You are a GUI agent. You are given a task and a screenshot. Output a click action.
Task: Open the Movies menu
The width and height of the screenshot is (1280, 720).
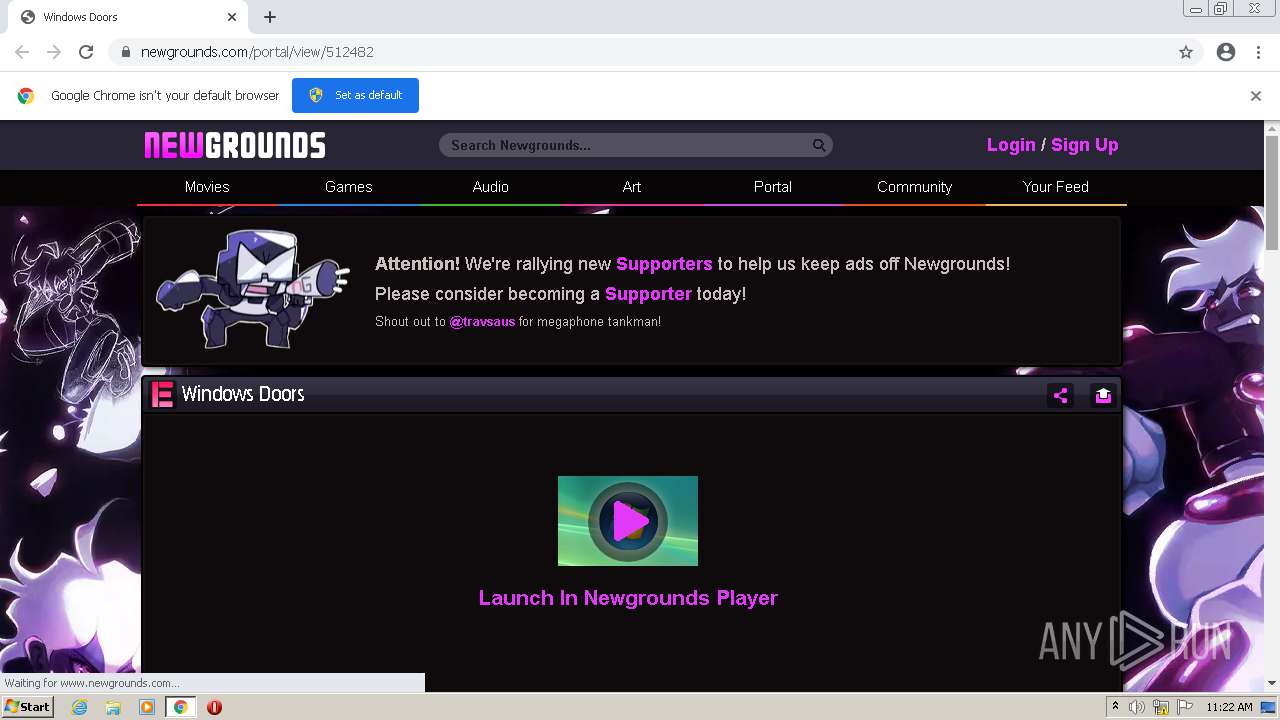coord(207,187)
